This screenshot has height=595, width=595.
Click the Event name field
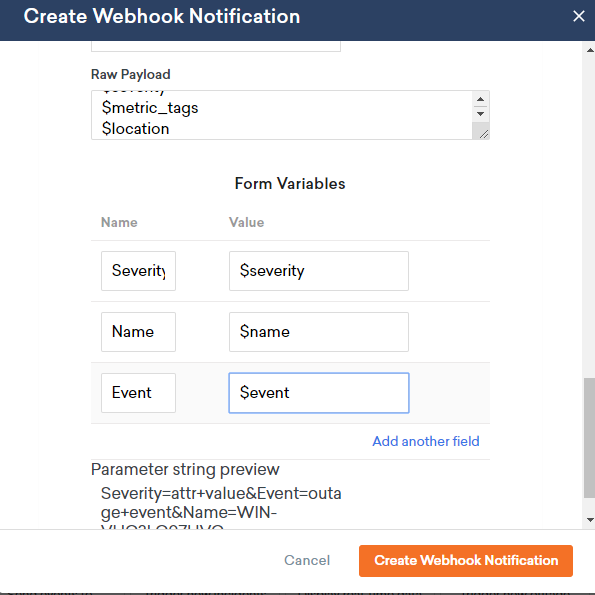(x=139, y=393)
